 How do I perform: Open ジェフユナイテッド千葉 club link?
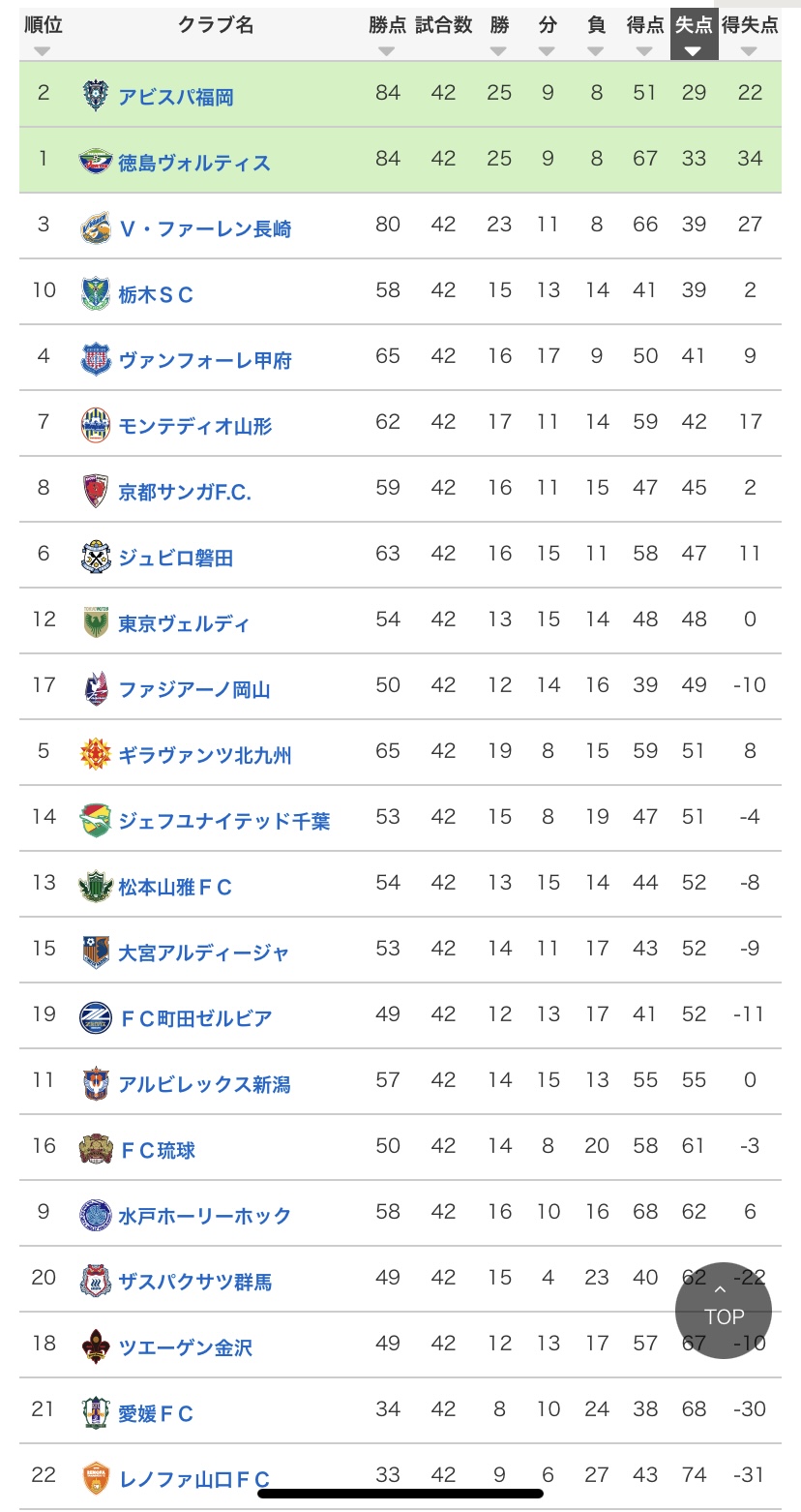(224, 821)
